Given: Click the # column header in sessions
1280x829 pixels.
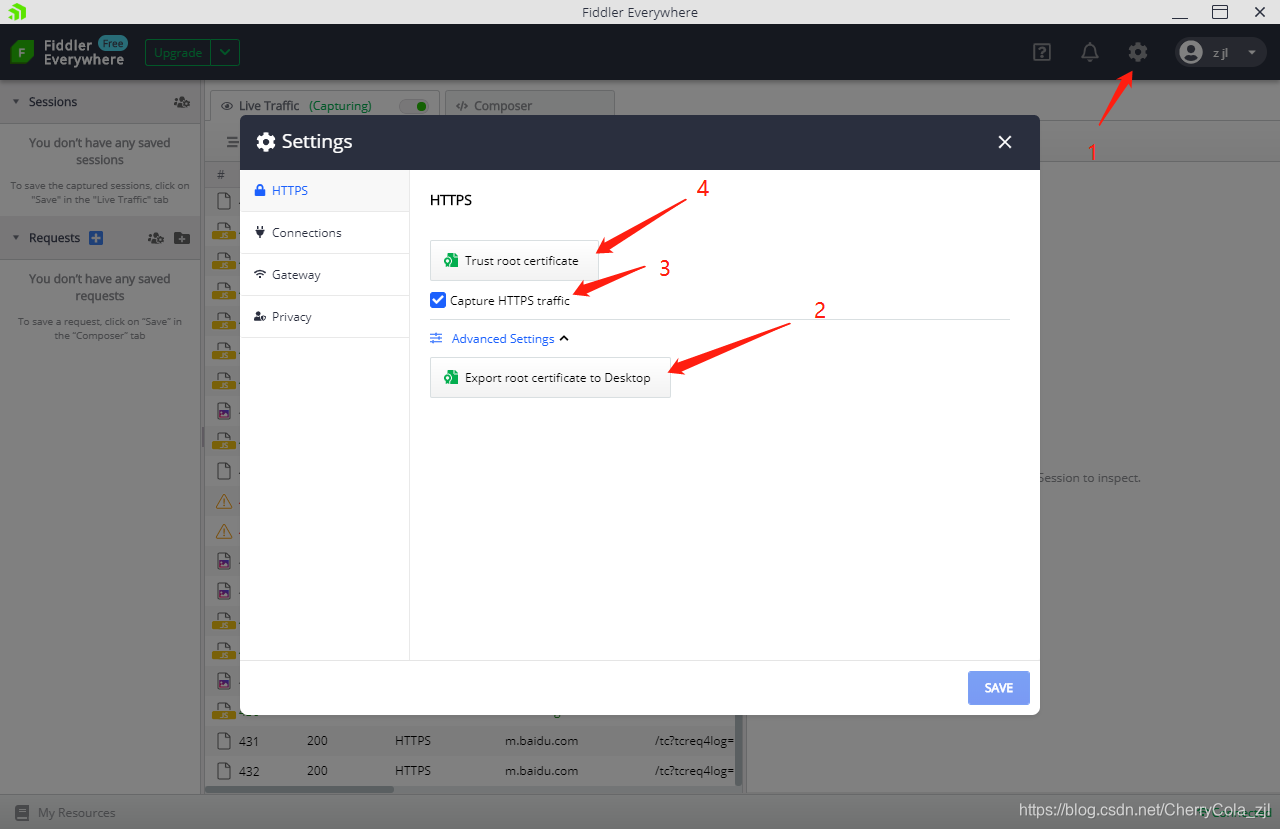Looking at the screenshot, I should 222,175.
